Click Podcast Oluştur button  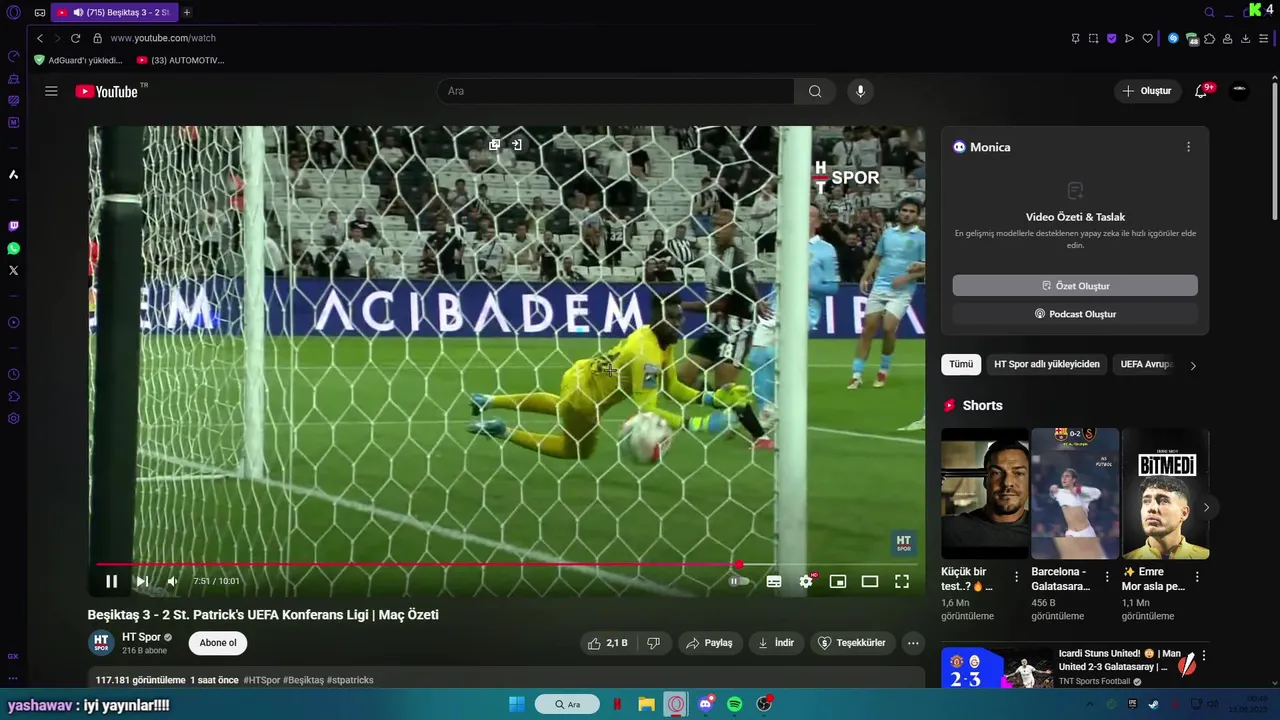tap(1075, 314)
